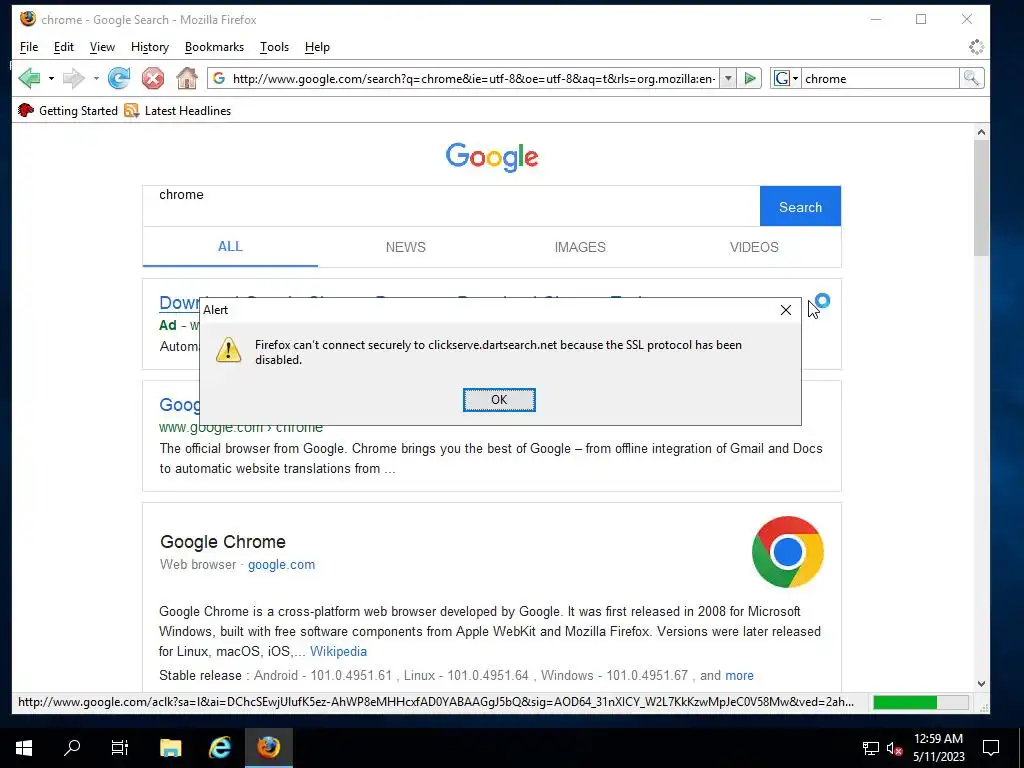Launch Internet Explorer from the taskbar
Viewport: 1024px width, 768px height.
tap(220, 748)
